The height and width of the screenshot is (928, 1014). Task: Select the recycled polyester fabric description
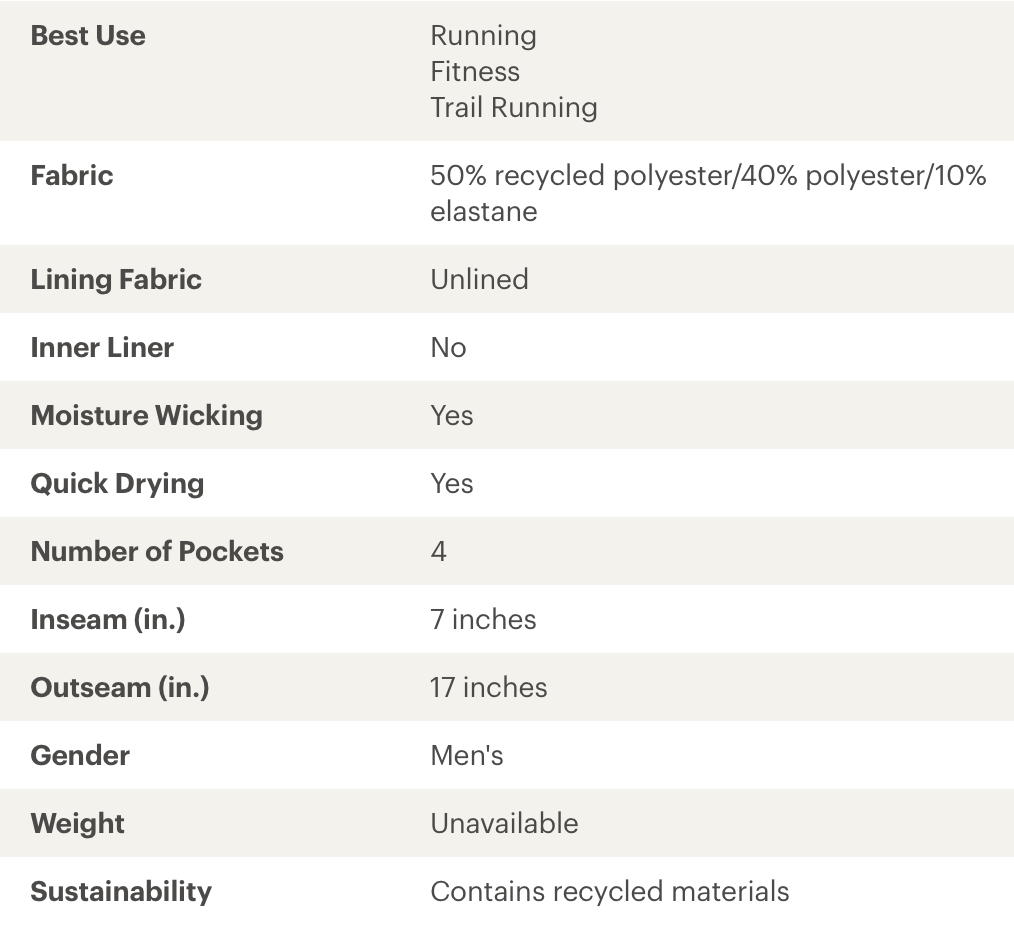click(708, 193)
